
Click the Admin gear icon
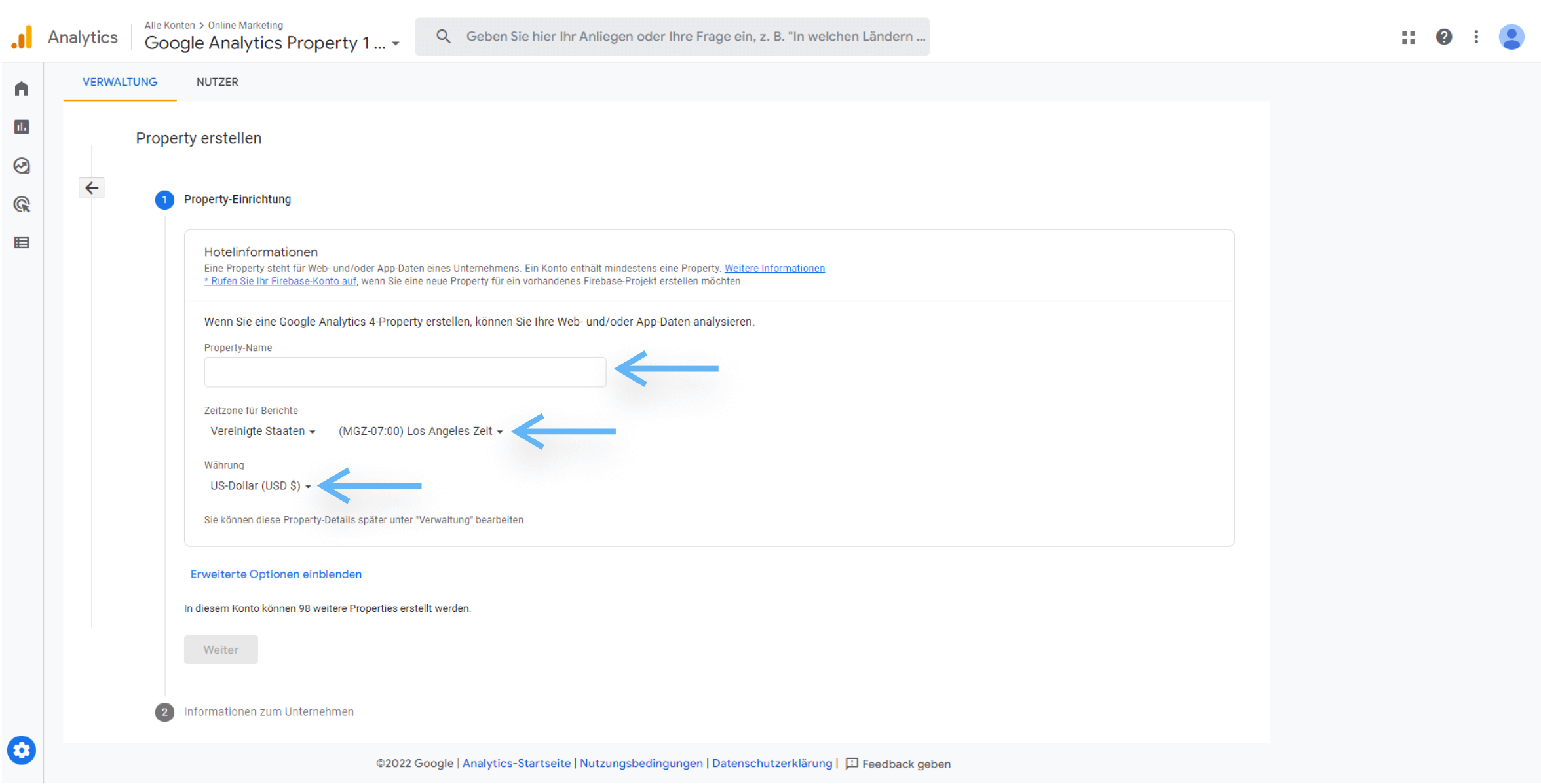tap(22, 750)
